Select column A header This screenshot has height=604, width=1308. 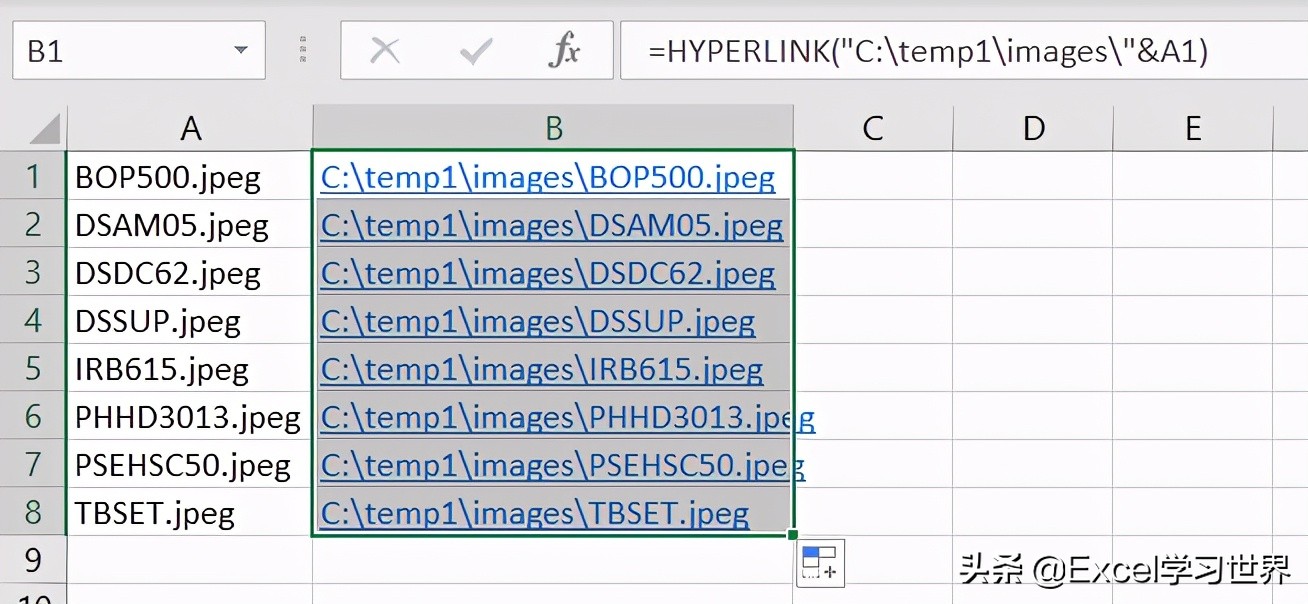(190, 128)
